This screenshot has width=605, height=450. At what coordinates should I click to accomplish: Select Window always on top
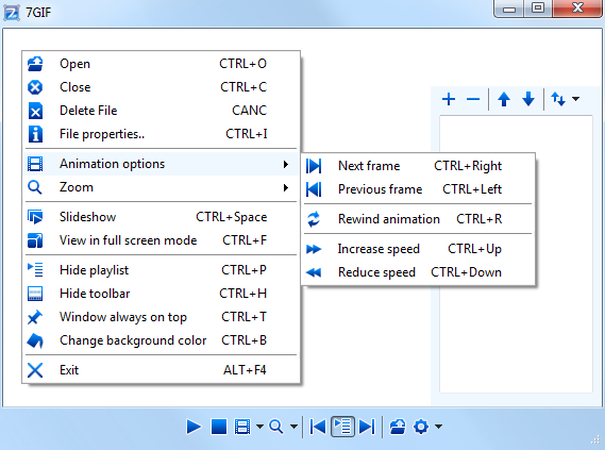[161, 317]
